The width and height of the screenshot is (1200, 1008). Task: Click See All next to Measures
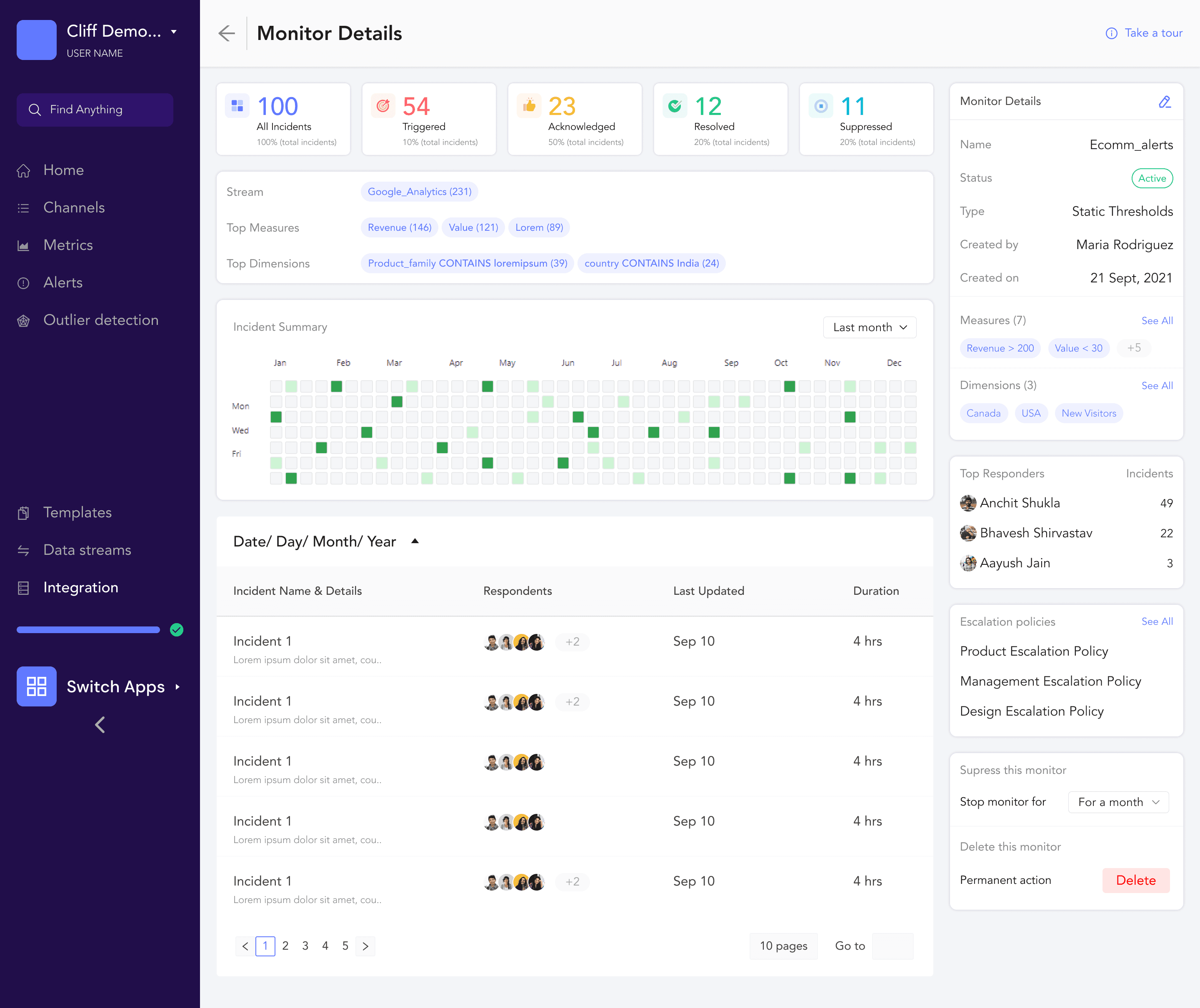click(x=1157, y=321)
